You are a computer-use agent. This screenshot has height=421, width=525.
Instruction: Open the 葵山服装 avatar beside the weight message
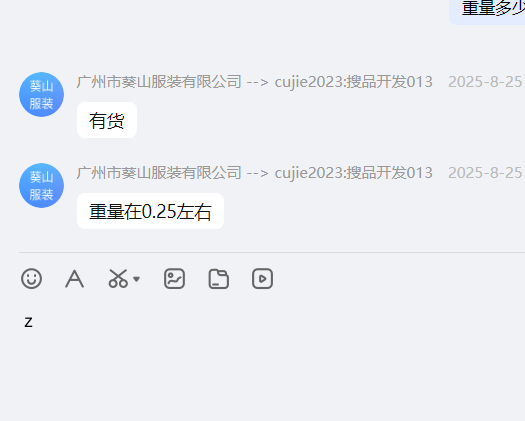[42, 186]
